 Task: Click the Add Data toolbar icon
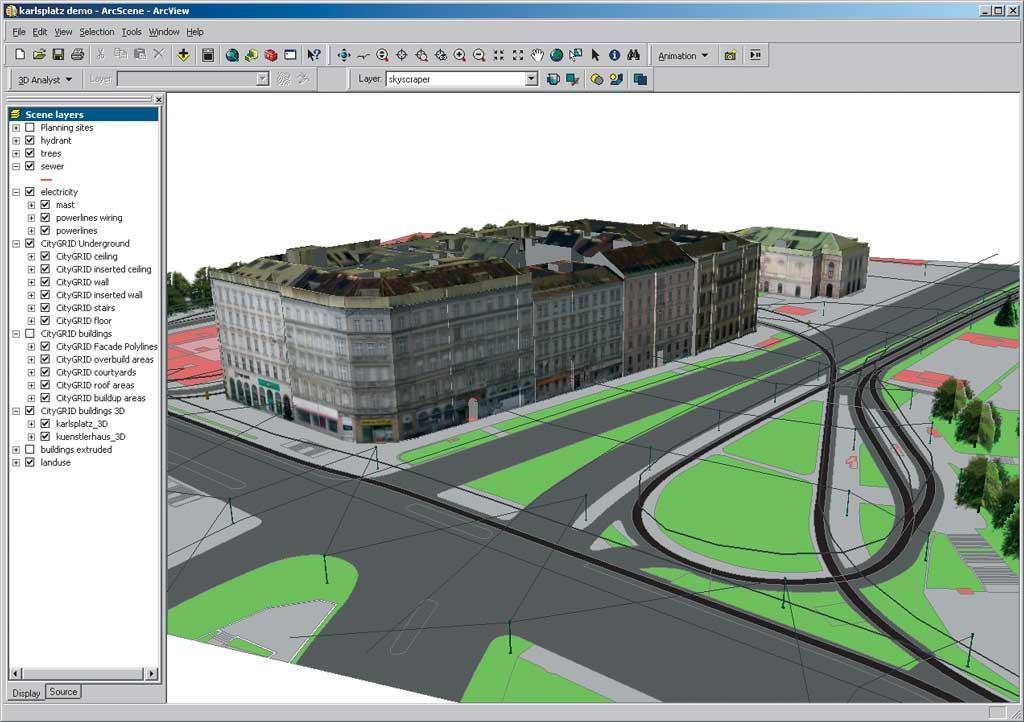pos(184,55)
